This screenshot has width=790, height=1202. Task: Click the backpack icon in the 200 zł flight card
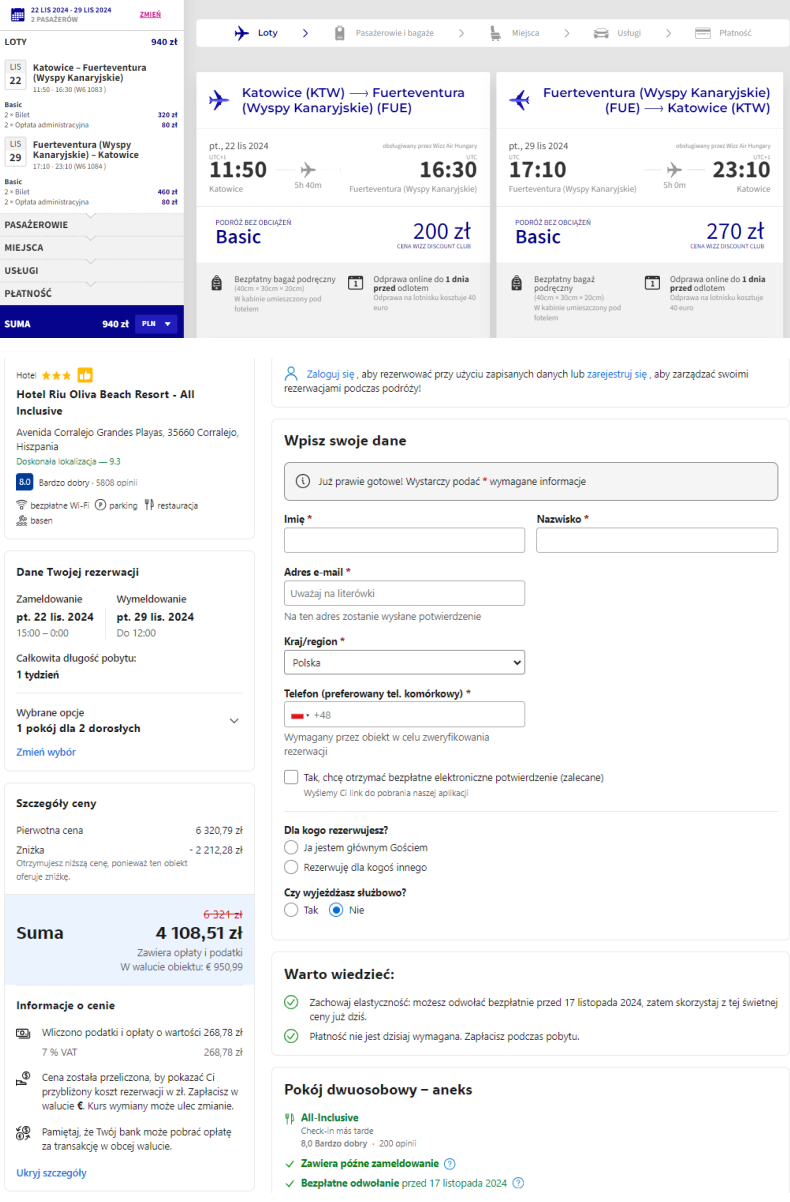tap(217, 283)
